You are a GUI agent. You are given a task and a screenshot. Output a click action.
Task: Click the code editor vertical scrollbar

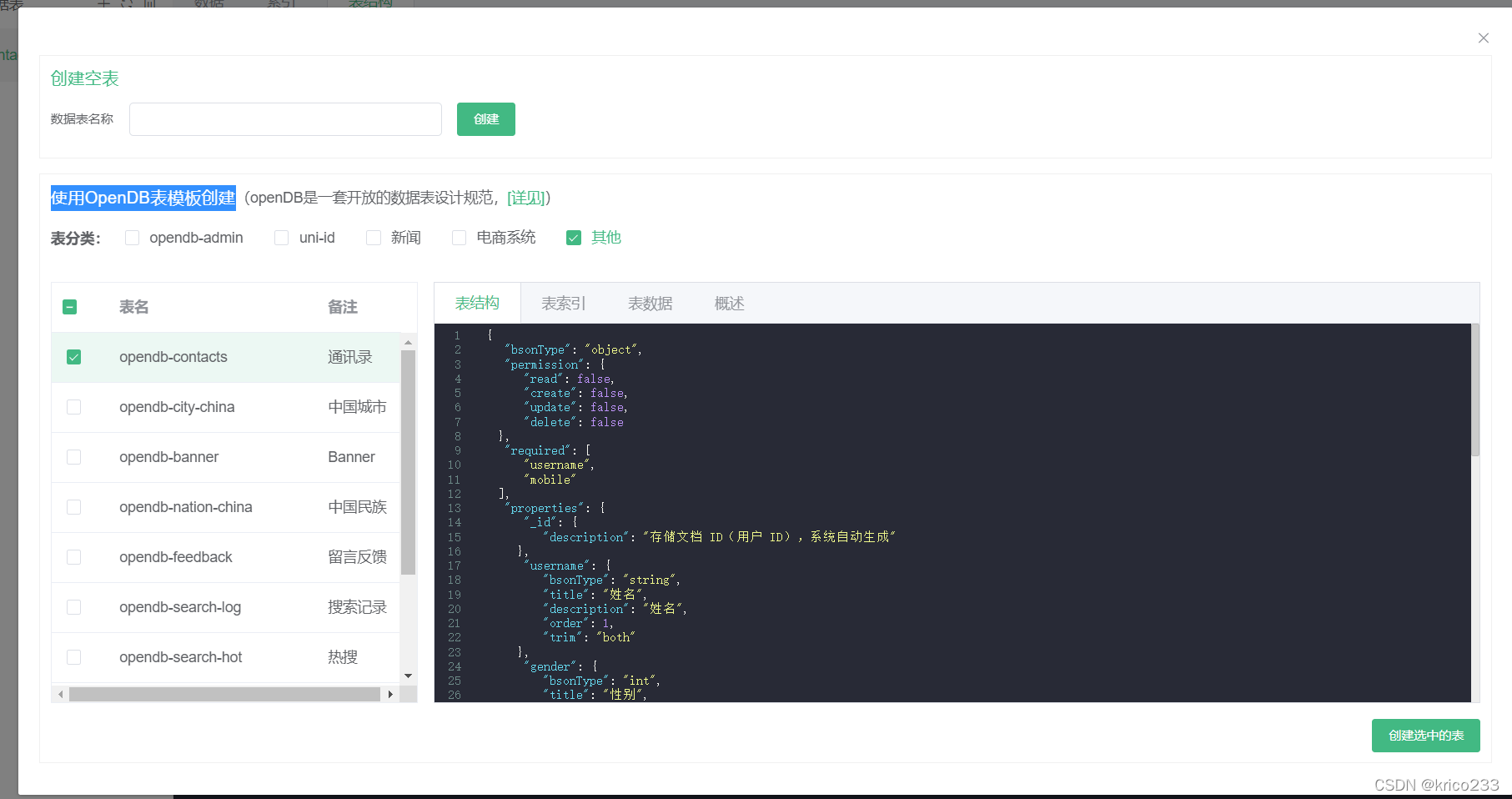point(1474,390)
